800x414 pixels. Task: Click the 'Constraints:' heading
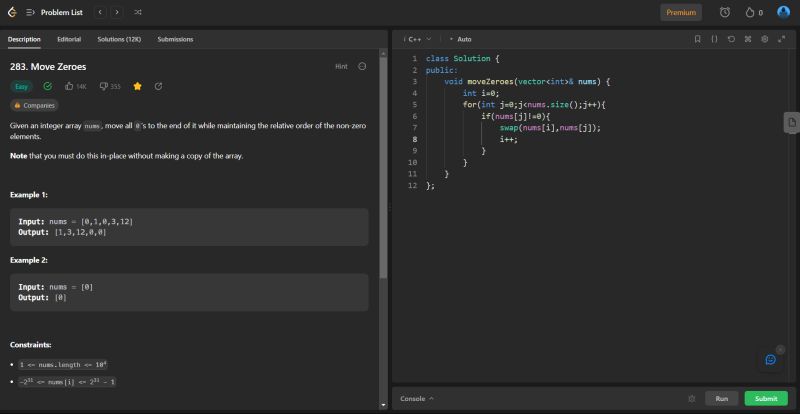tap(31, 345)
